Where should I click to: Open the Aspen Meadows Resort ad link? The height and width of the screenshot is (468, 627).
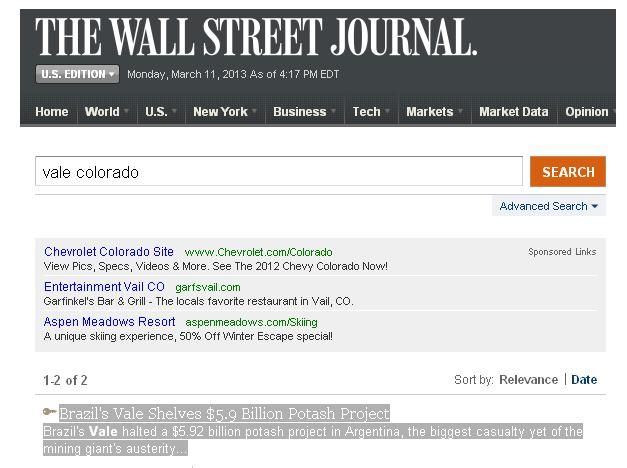[109, 322]
